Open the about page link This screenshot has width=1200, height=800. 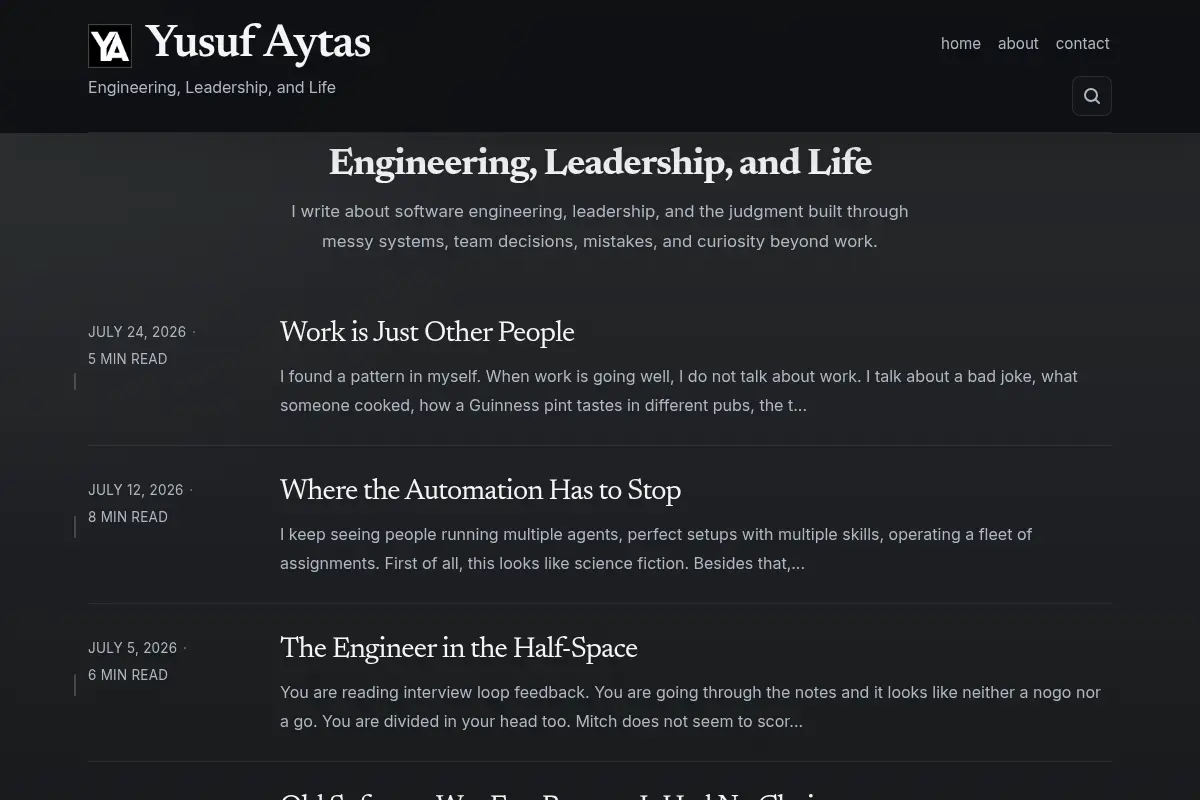(1018, 44)
